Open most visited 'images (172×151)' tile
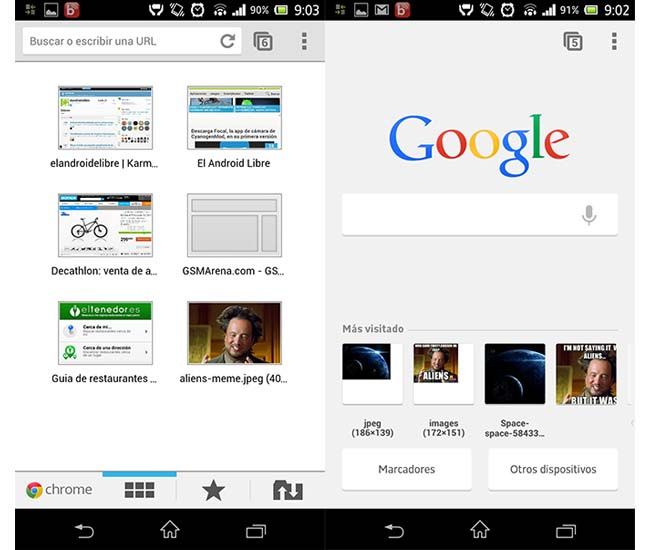650x550 pixels. point(444,373)
